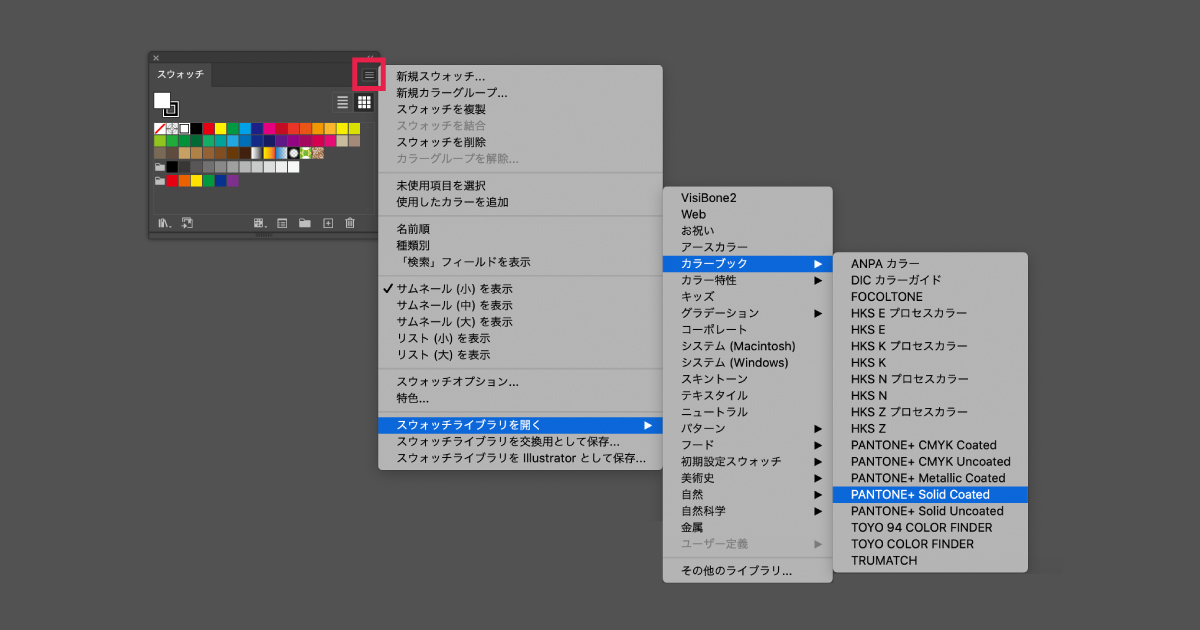The image size is (1200, 630).
Task: Click スウォッチライブラリを交換用として保存...
Action: (x=520, y=442)
